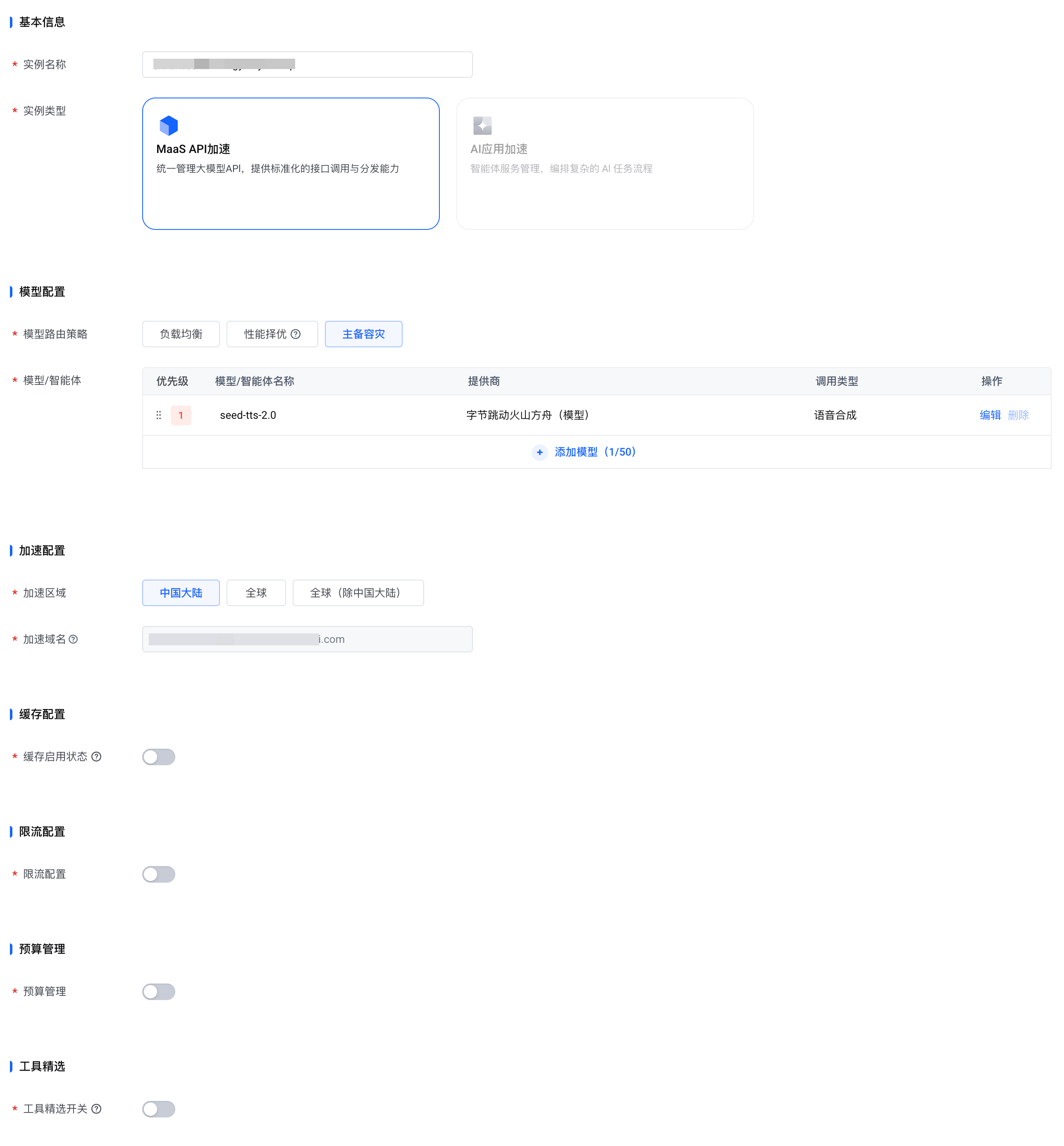Click the 加速域名 input field
The image size is (1064, 1146).
point(308,639)
